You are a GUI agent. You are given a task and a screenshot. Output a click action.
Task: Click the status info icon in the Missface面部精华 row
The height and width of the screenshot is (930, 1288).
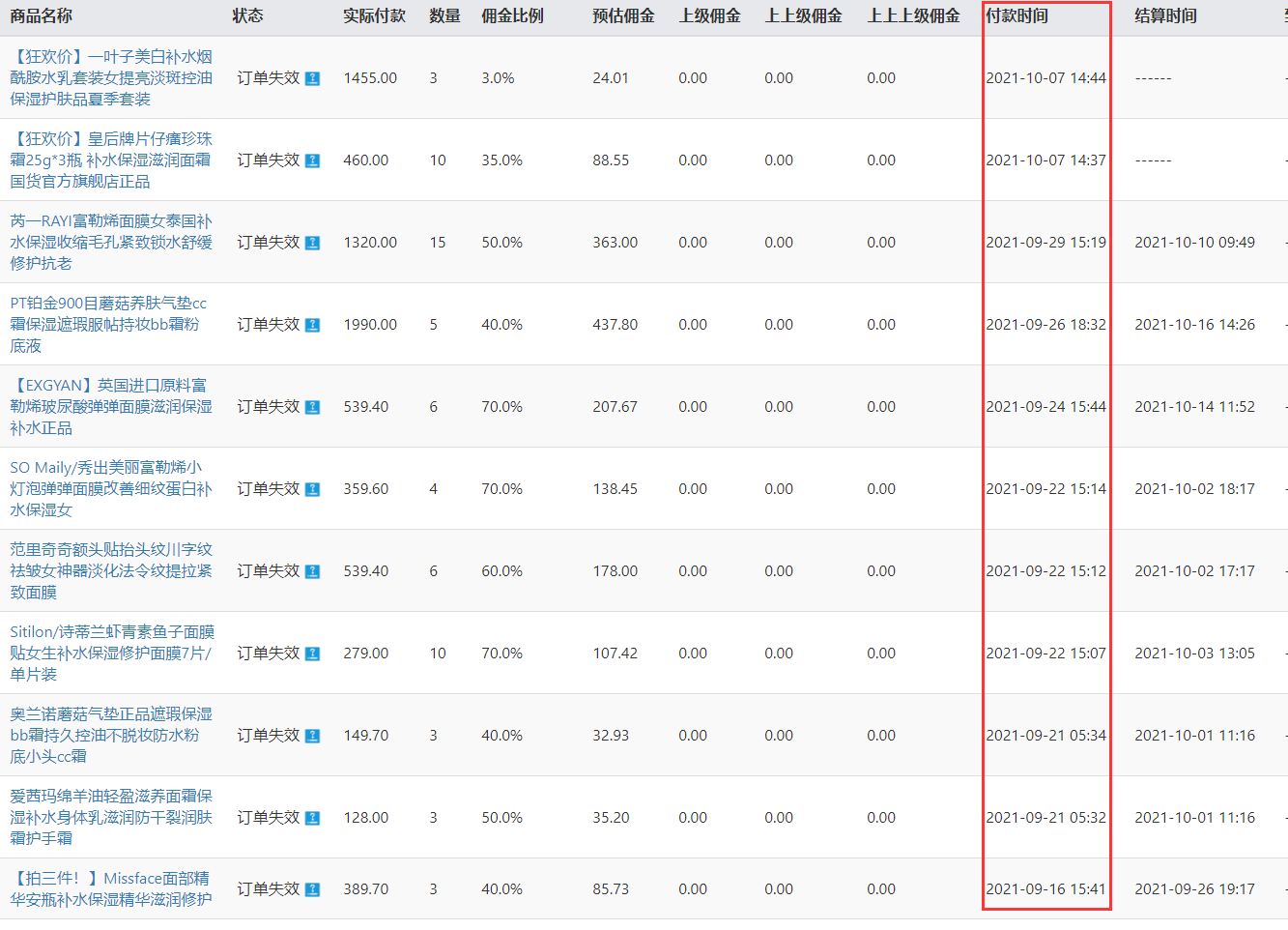click(312, 889)
